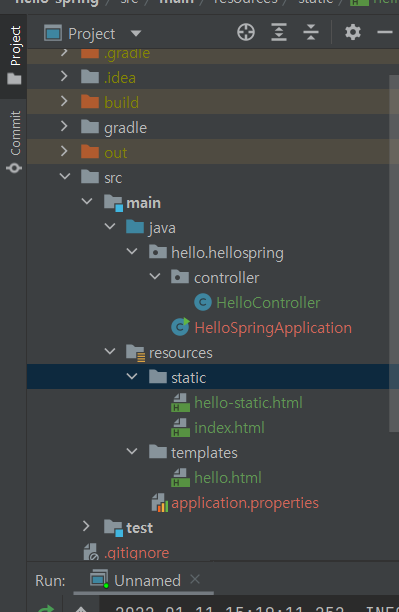Click the controller package icon
The image size is (399, 612).
pyautogui.click(x=180, y=277)
